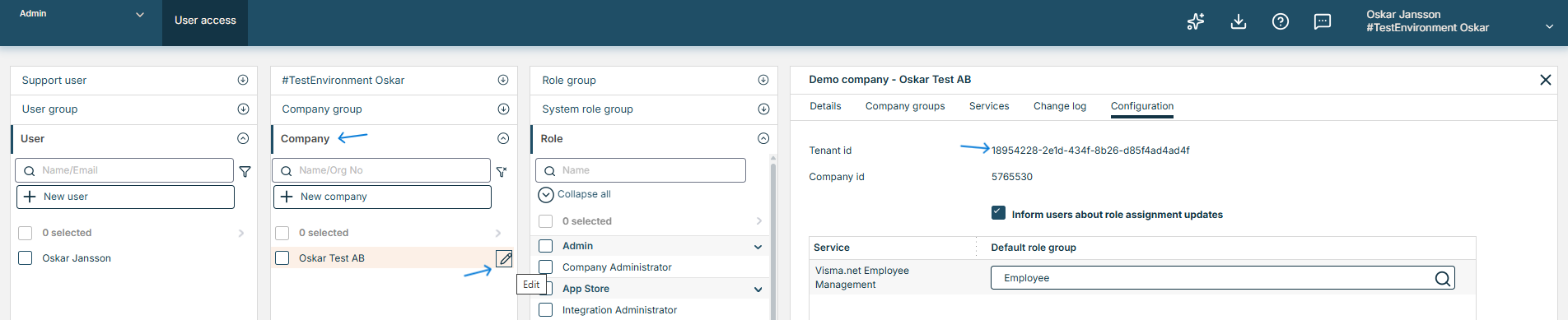Click the role Name search field

(641, 170)
